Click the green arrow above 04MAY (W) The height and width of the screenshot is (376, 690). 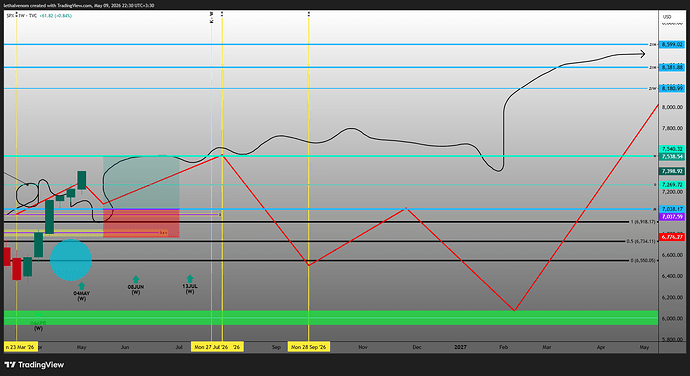pyautogui.click(x=81, y=286)
